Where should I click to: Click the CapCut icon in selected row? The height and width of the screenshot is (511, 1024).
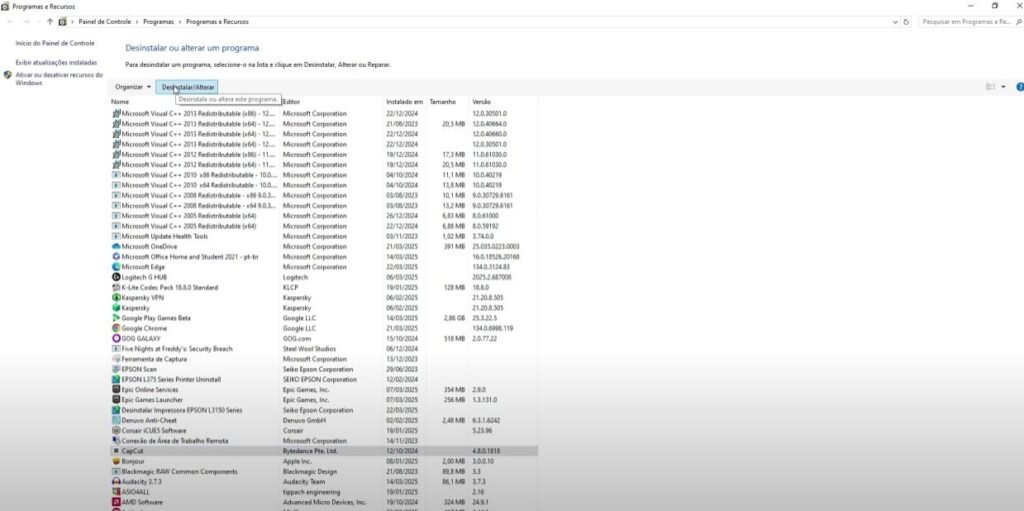coord(116,451)
